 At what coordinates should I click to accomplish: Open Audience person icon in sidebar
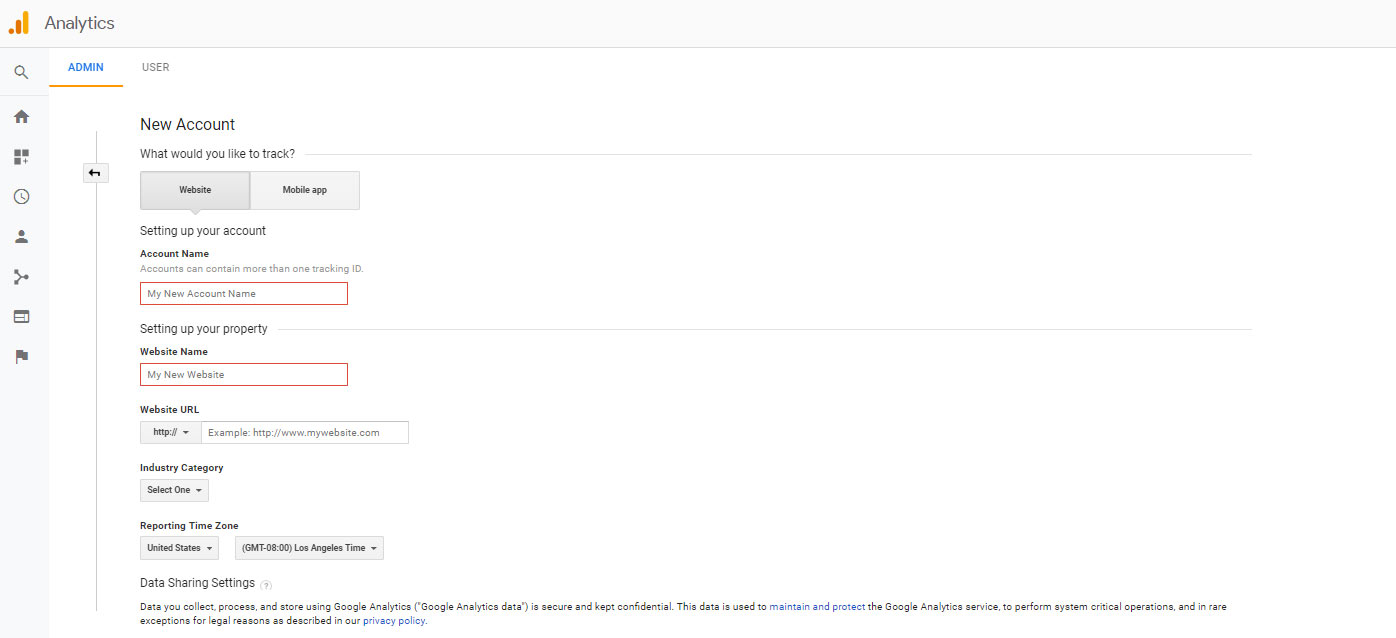(x=21, y=236)
